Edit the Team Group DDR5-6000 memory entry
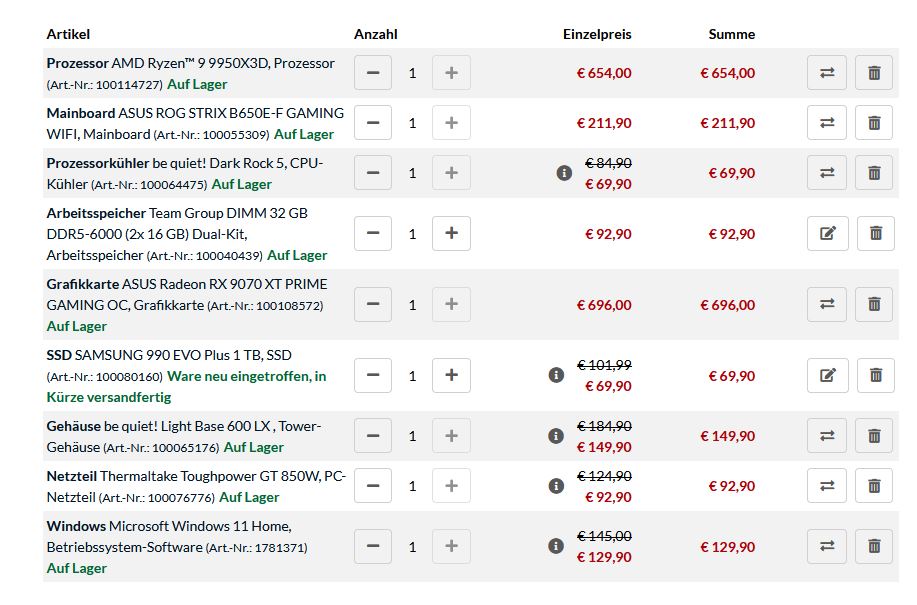Viewport: 917px width, 605px height. point(828,233)
